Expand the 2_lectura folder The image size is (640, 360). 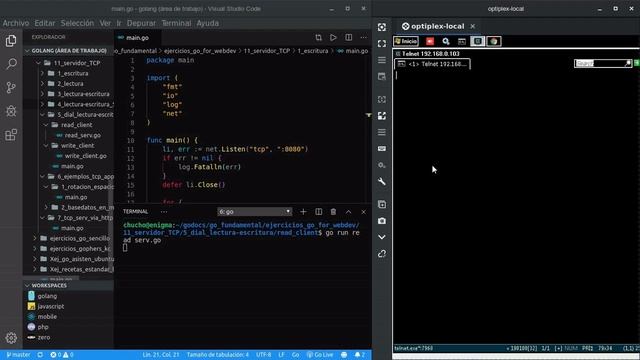(x=69, y=84)
